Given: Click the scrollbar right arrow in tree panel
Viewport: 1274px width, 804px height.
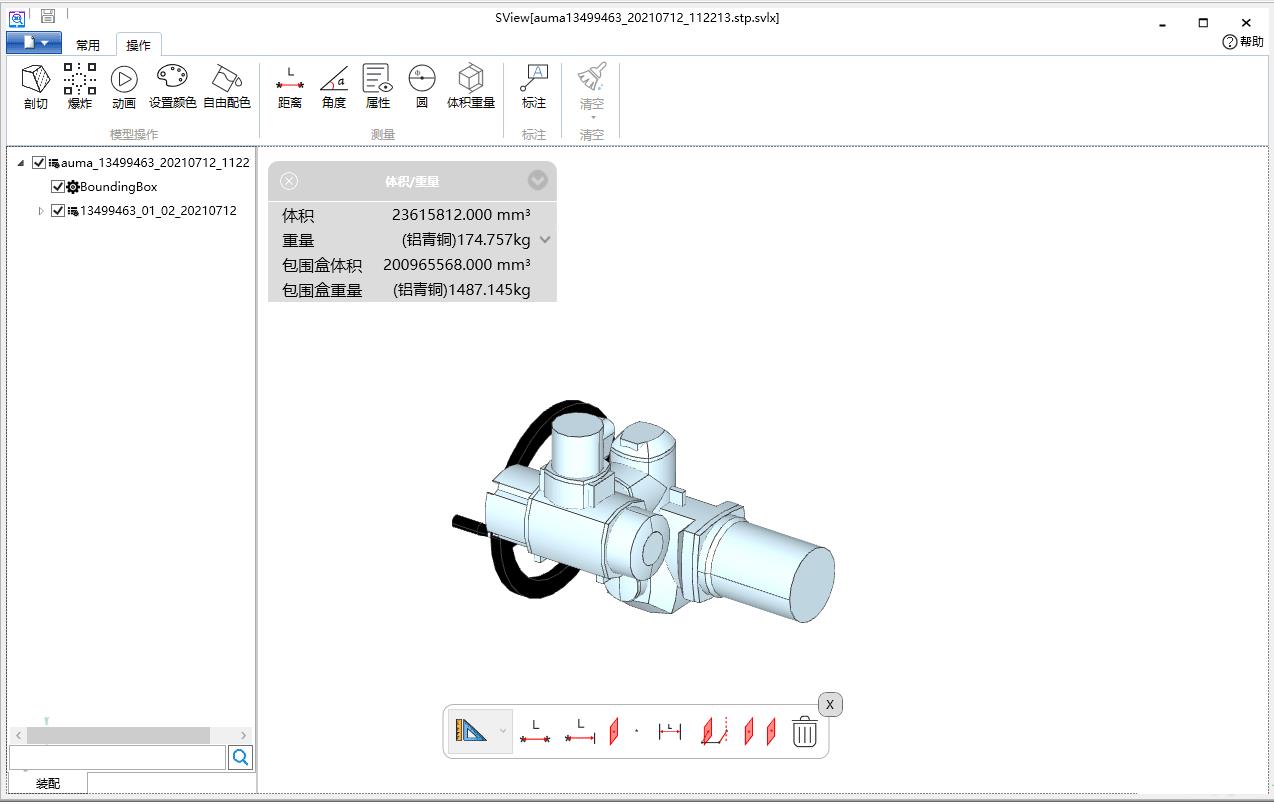Looking at the screenshot, I should coord(244,735).
